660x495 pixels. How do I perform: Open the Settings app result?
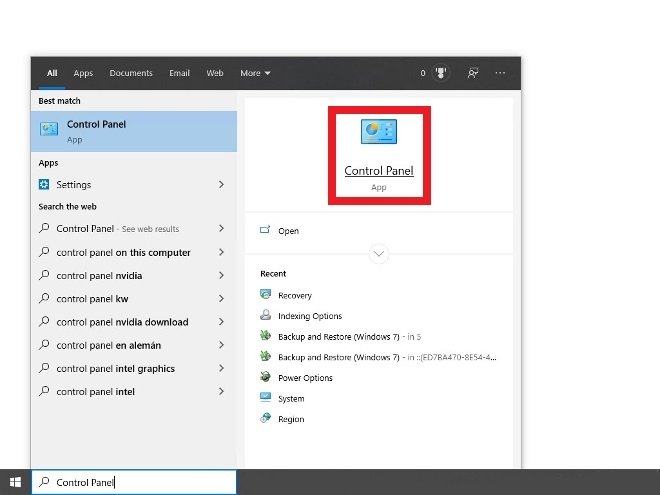[134, 184]
